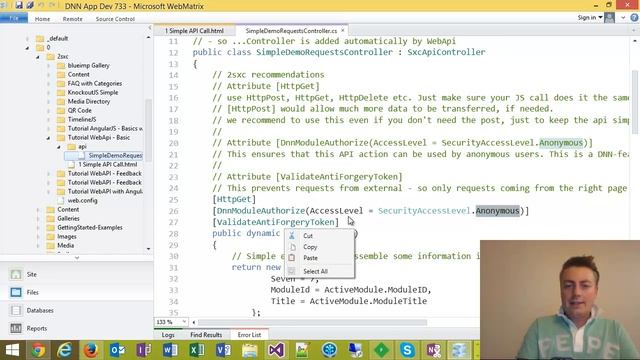This screenshot has height=360, width=640.
Task: Select the QR Code folder
Action: coord(80,111)
